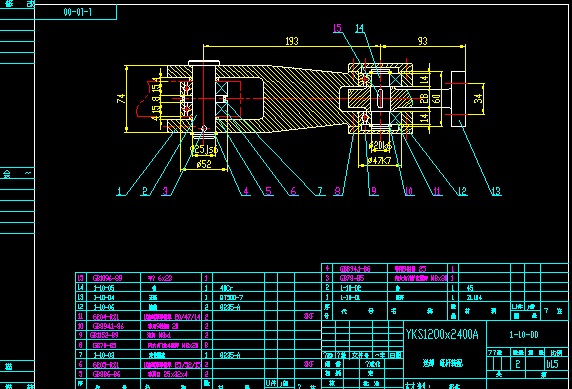The width and height of the screenshot is (572, 389).
Task: Click the handle knob with the 34 dimension
Action: coord(458,99)
